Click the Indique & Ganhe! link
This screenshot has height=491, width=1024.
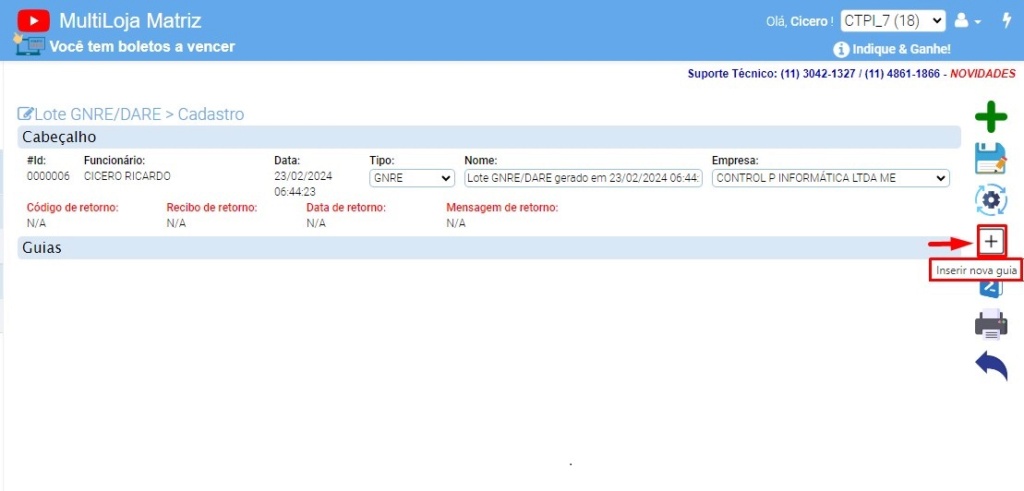tap(901, 49)
